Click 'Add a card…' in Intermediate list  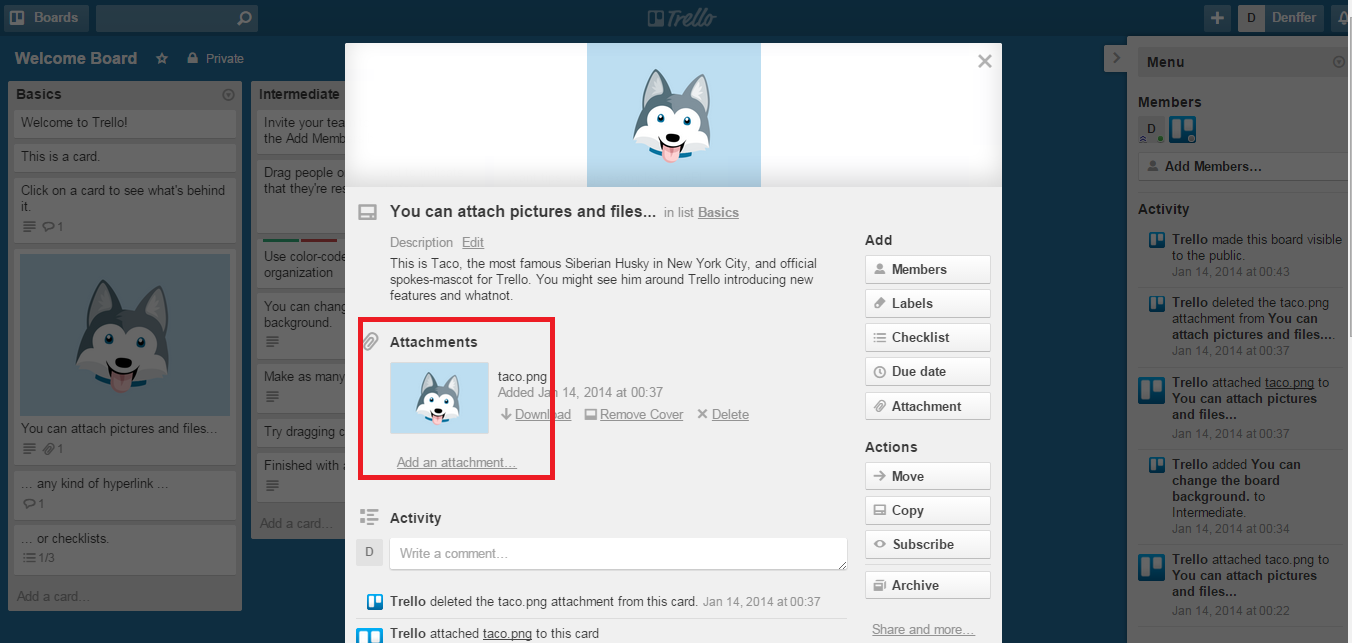click(x=296, y=523)
